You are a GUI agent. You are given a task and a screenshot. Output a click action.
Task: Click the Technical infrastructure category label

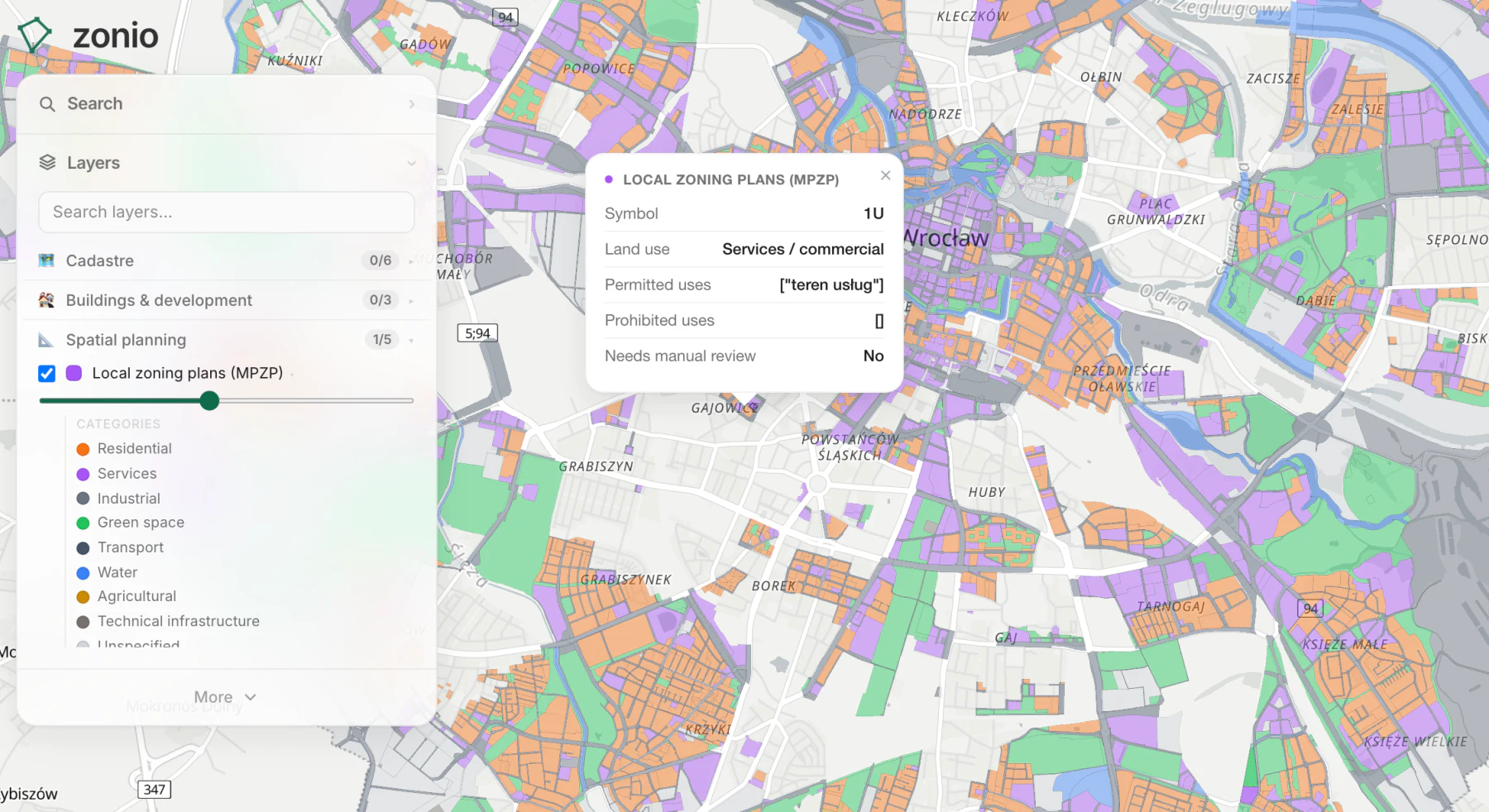coord(179,621)
